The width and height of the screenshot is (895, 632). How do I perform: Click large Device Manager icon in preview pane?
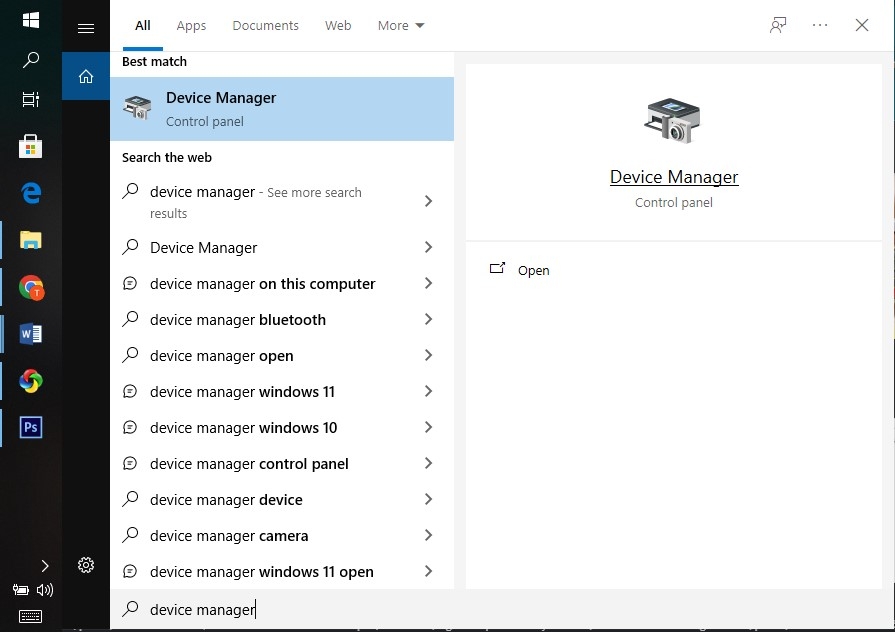(673, 120)
